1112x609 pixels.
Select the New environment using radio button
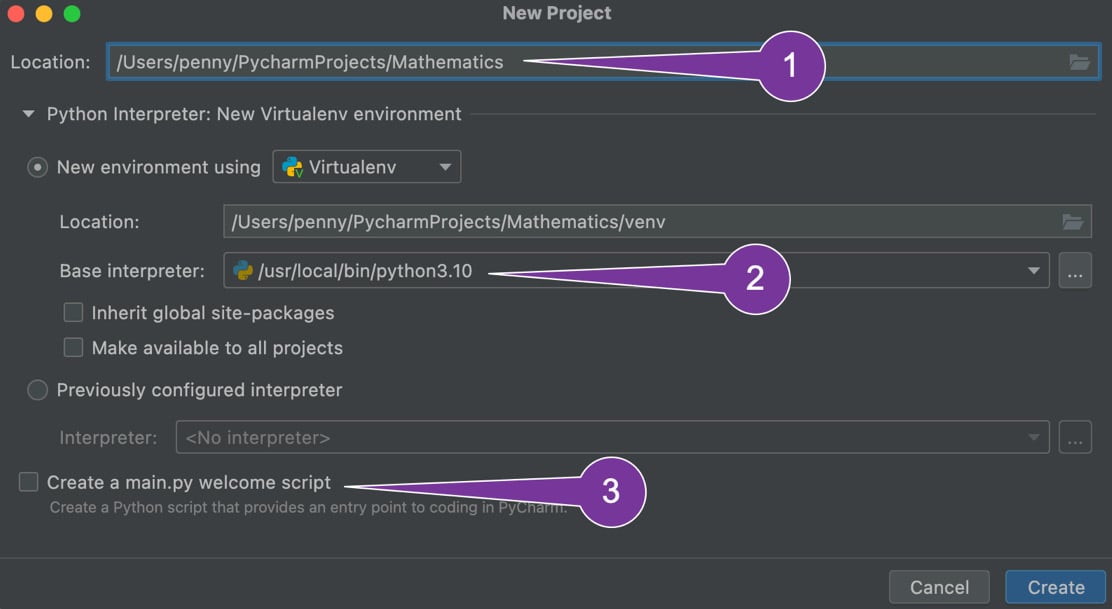click(37, 167)
